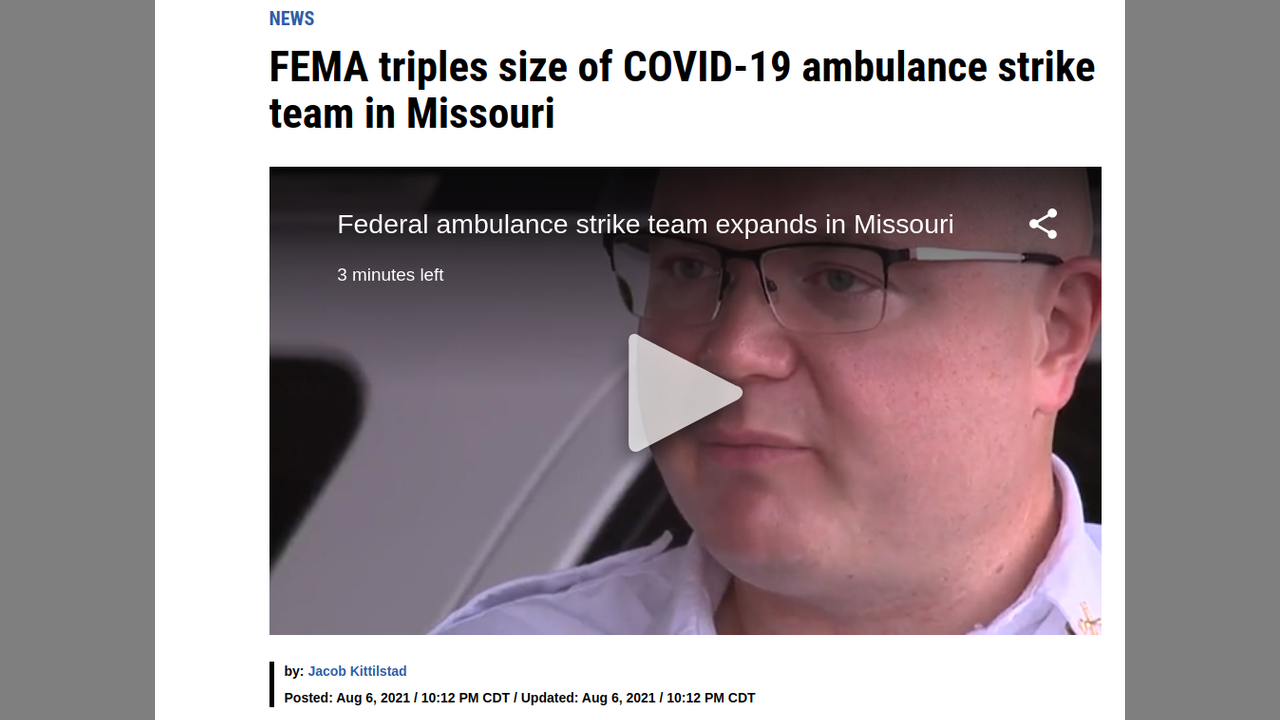Screen dimensions: 1280x720
Task: Click the Updated Aug 6, 2021 timestamp
Action: coord(638,698)
